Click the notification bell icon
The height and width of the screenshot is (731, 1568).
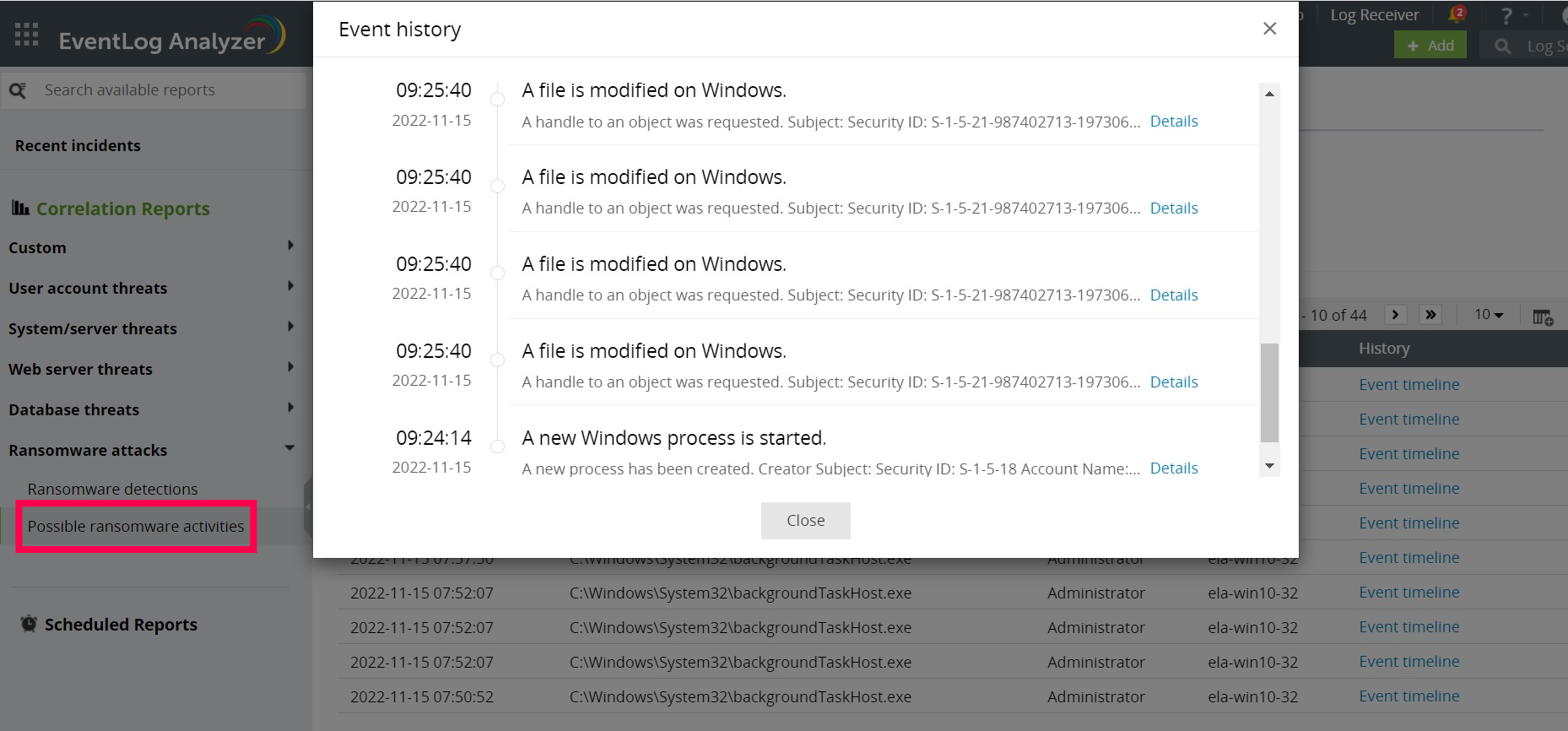[1456, 14]
